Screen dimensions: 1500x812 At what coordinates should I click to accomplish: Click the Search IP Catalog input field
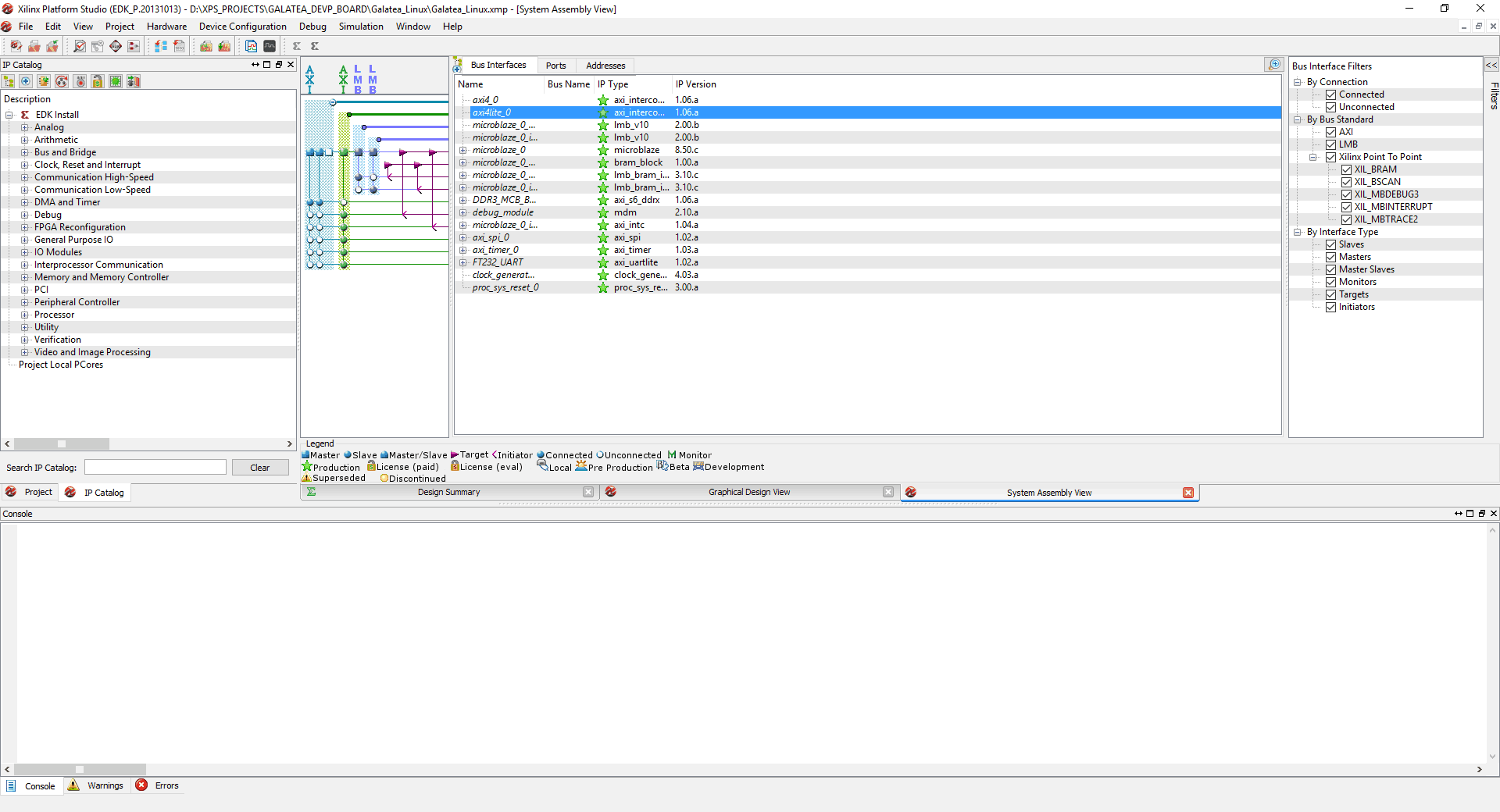(155, 468)
